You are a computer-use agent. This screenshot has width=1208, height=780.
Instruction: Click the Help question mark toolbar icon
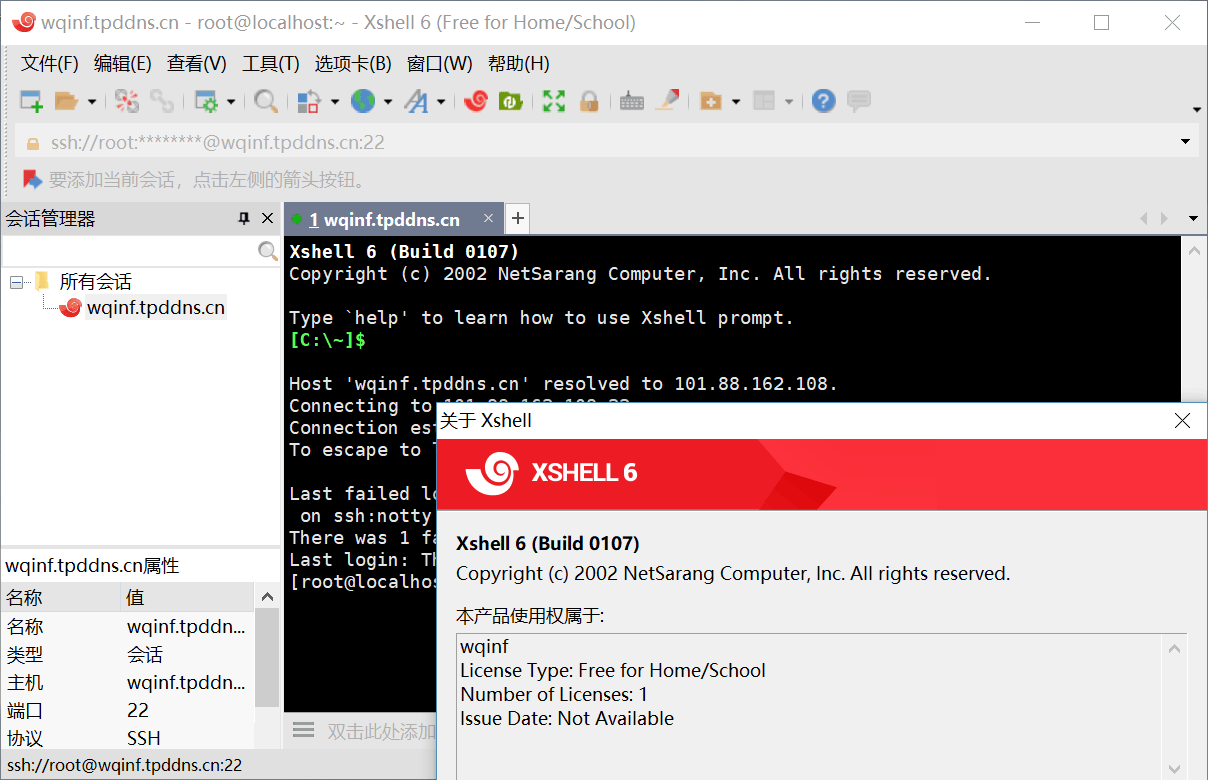823,100
